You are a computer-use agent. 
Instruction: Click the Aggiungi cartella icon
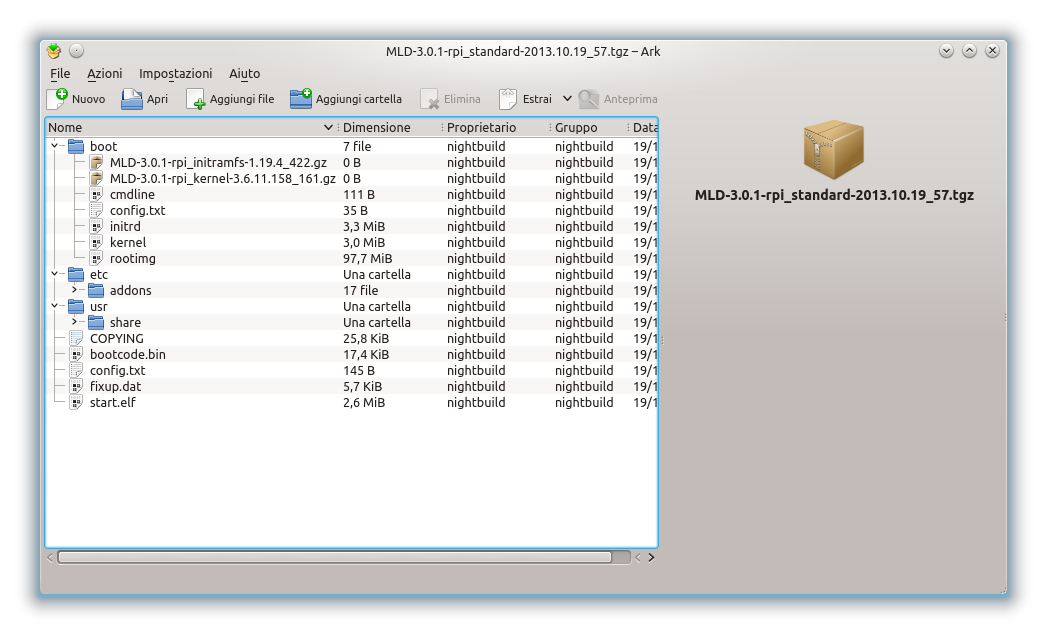(300, 99)
